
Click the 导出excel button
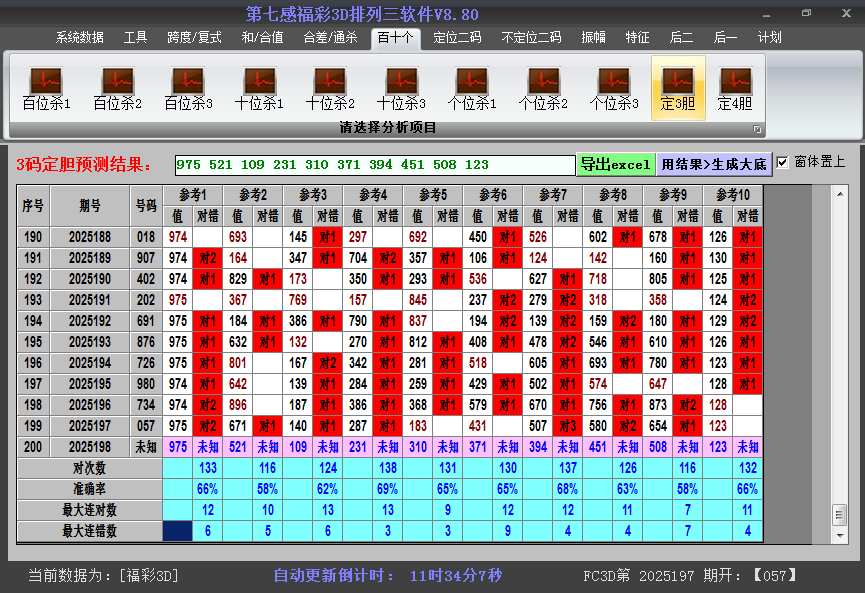tap(616, 164)
